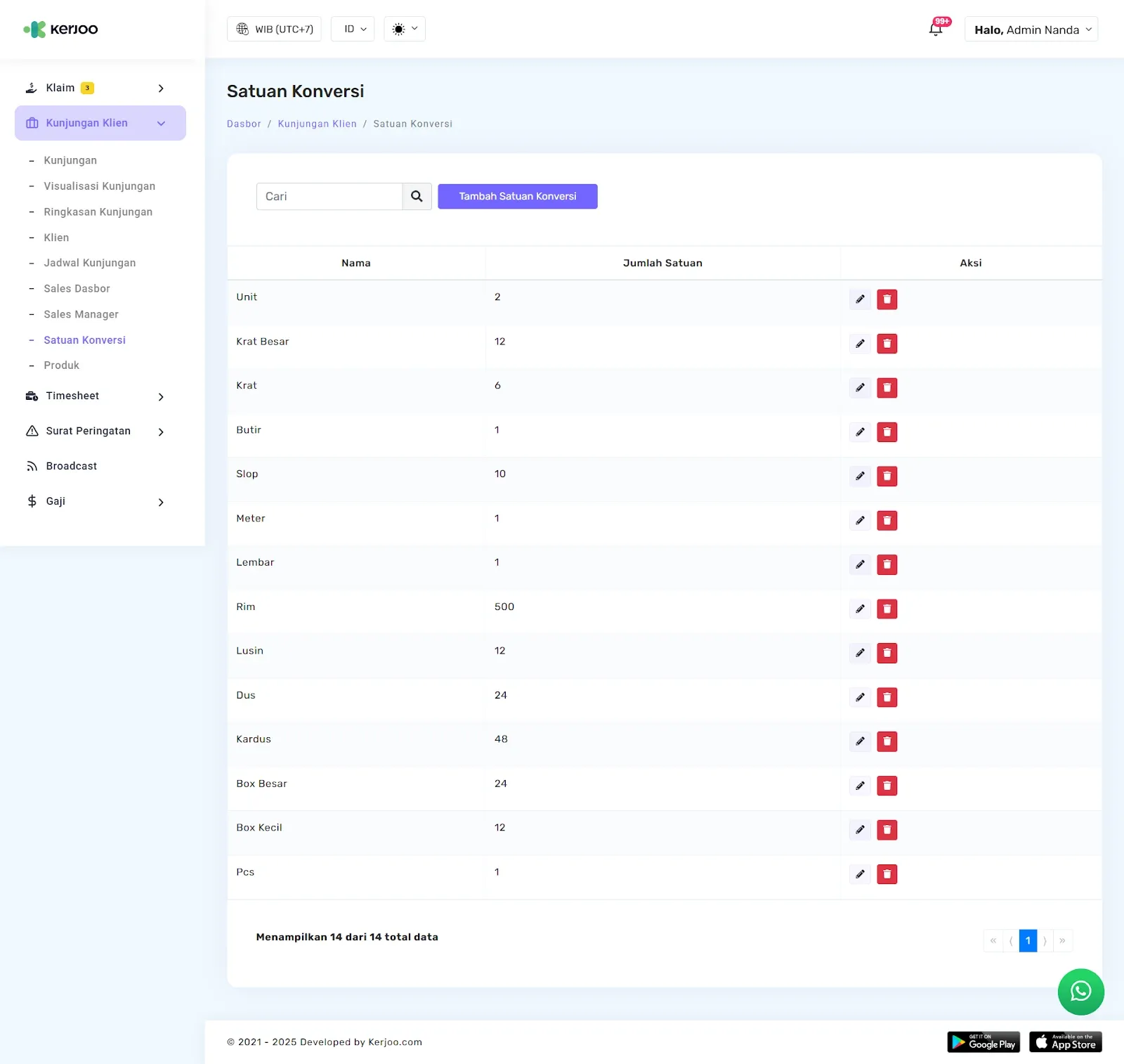1124x1064 pixels.
Task: Expand the Klaim sidebar menu
Action: (100, 88)
